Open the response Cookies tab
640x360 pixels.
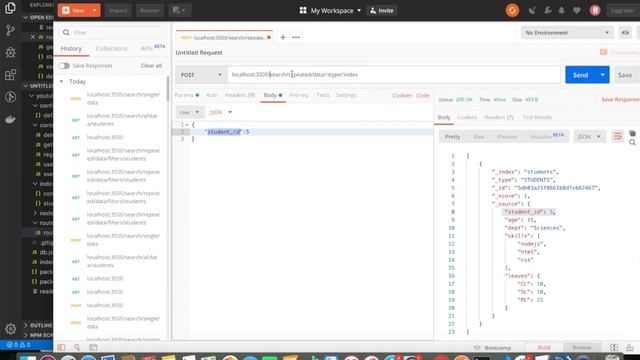(467, 117)
